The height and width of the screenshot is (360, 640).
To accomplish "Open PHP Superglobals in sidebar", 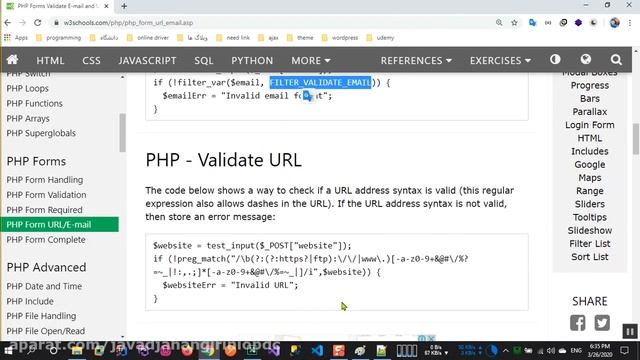I will (x=41, y=133).
